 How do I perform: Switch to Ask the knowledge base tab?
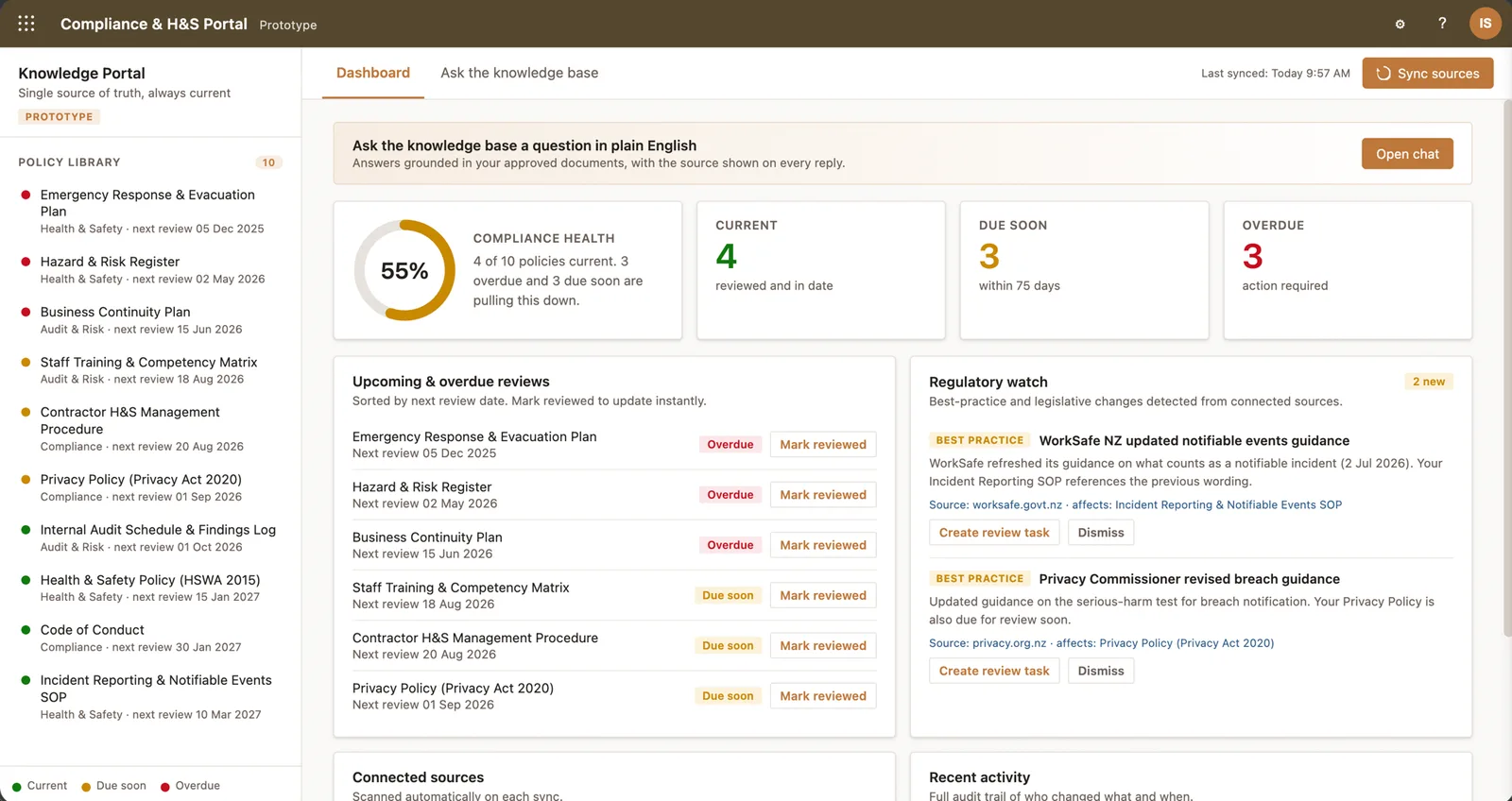[519, 73]
